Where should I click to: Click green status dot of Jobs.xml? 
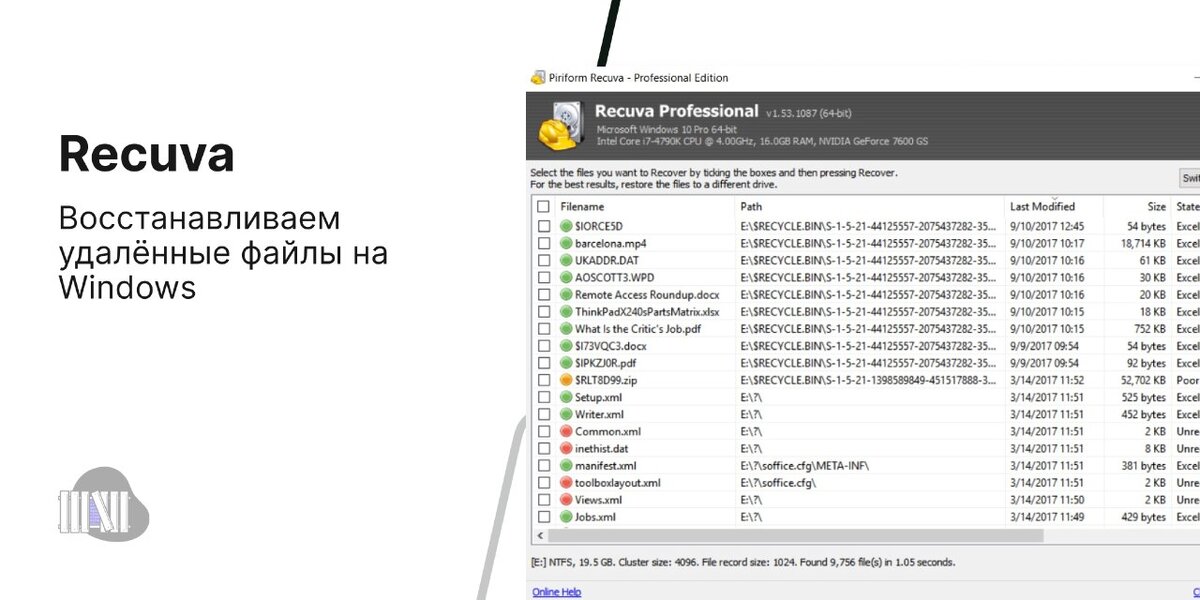click(x=566, y=517)
